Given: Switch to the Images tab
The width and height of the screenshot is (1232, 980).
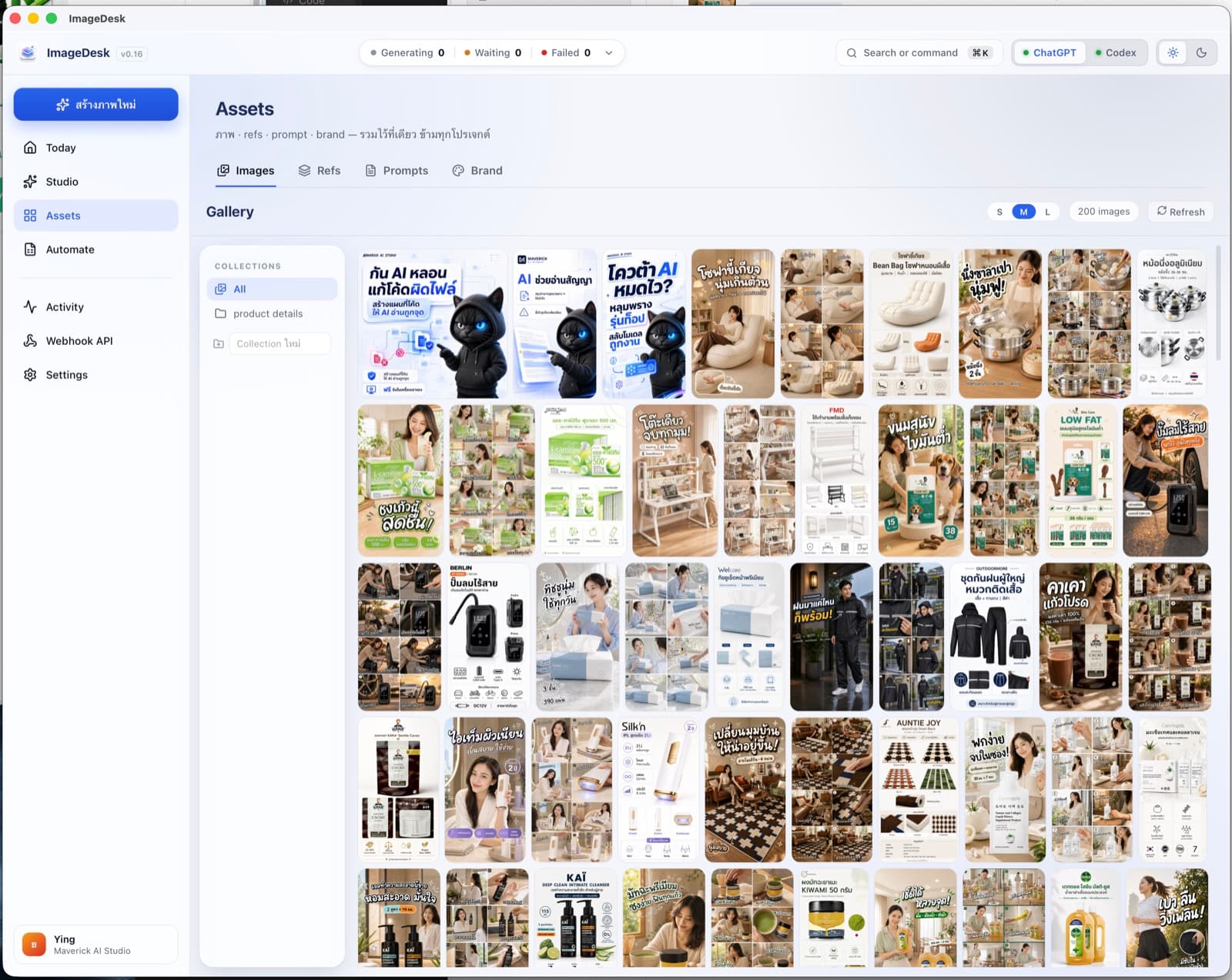Looking at the screenshot, I should click(x=246, y=171).
